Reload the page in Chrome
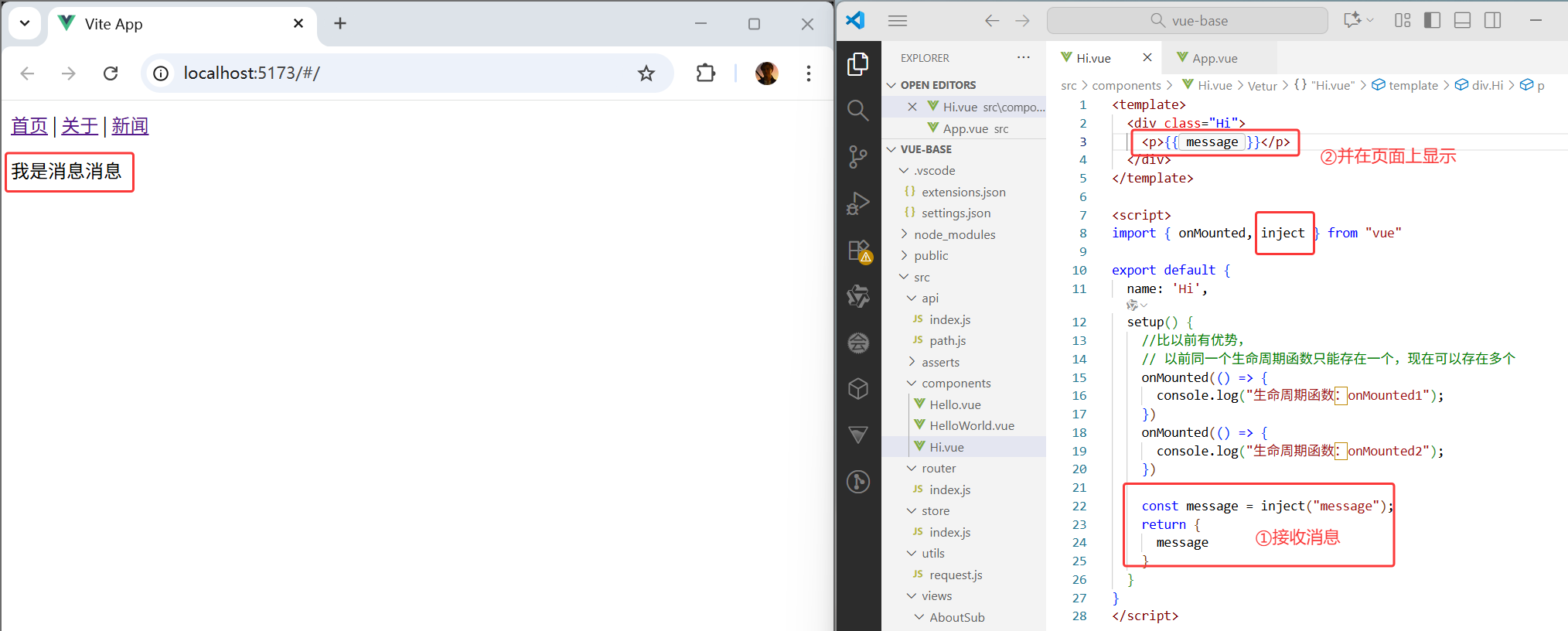The height and width of the screenshot is (631, 1568). (x=111, y=73)
